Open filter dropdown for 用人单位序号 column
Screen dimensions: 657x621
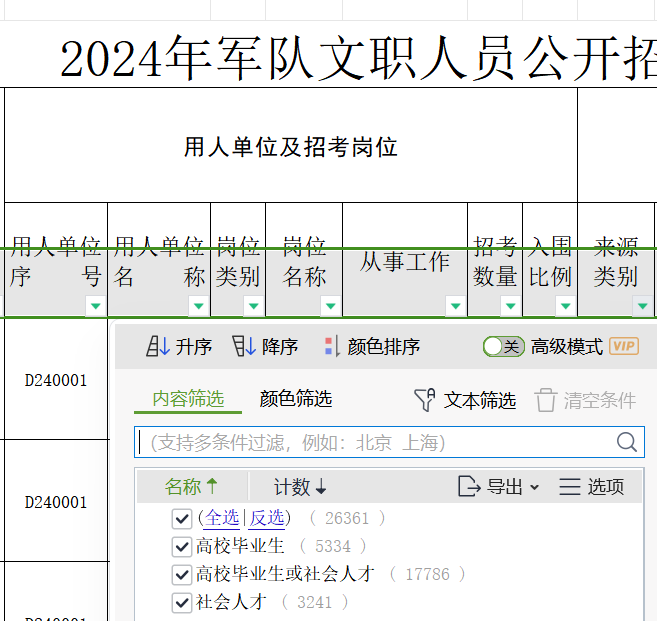pos(95,306)
